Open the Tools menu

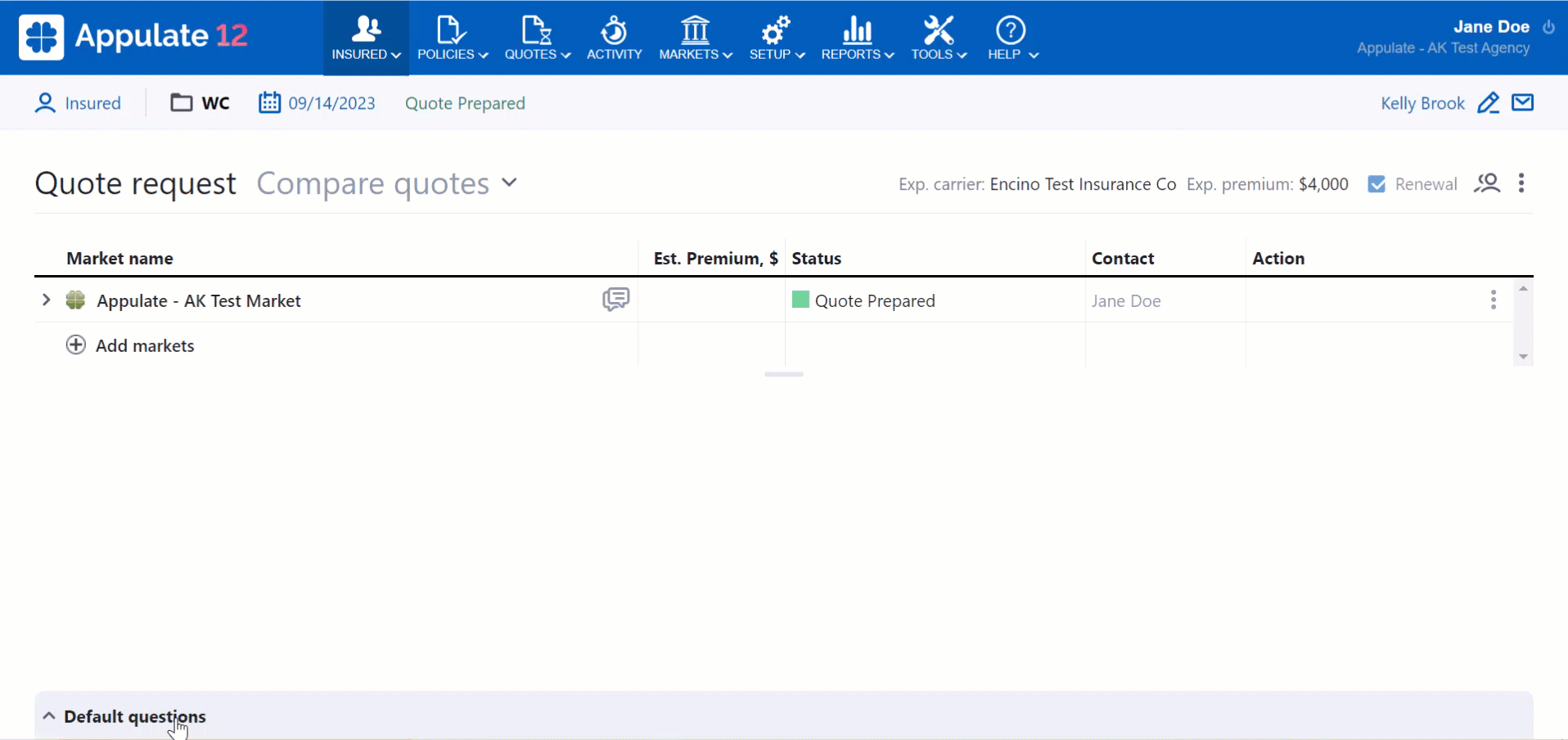tap(939, 38)
